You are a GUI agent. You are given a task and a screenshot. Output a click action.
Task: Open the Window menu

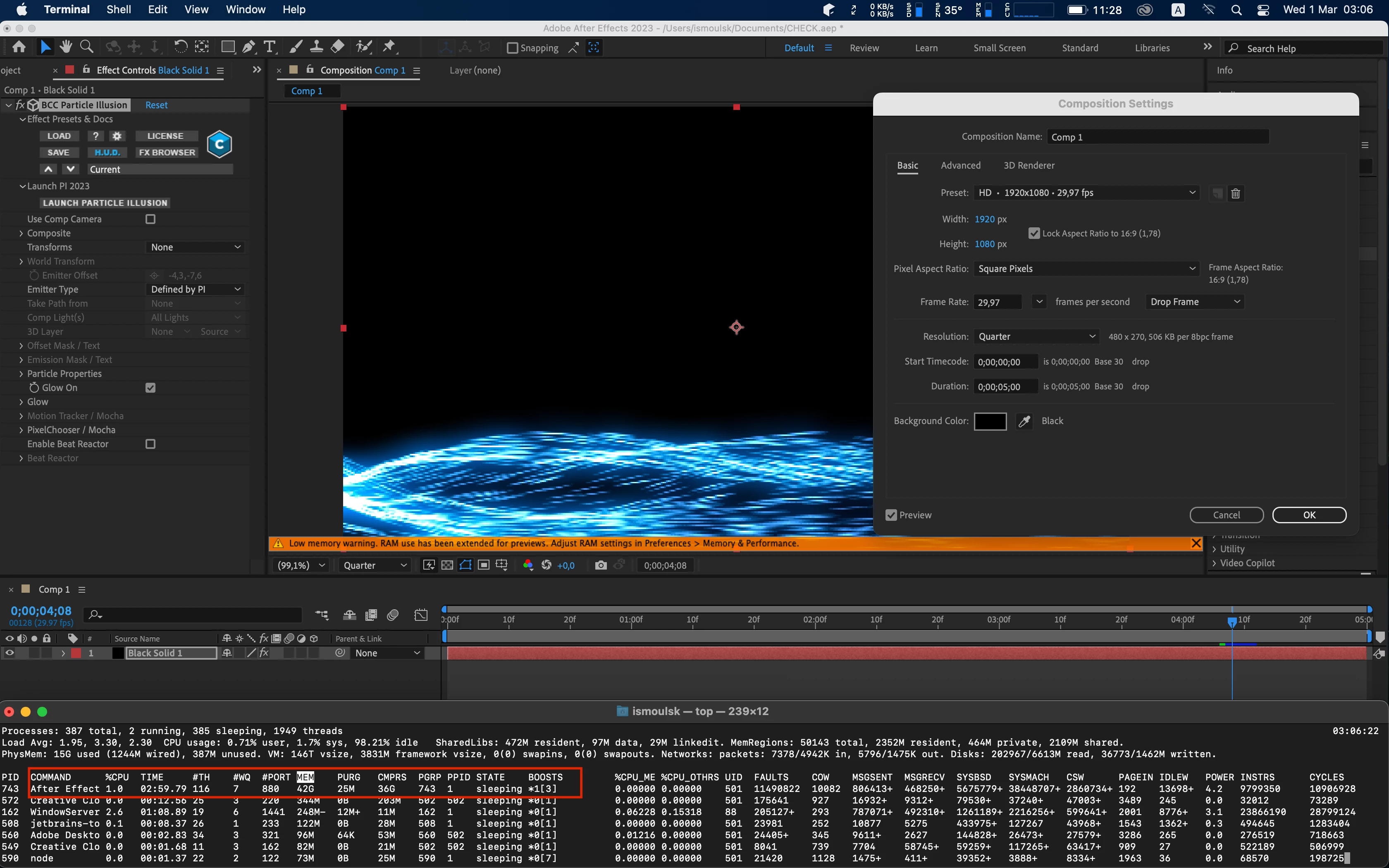245,10
